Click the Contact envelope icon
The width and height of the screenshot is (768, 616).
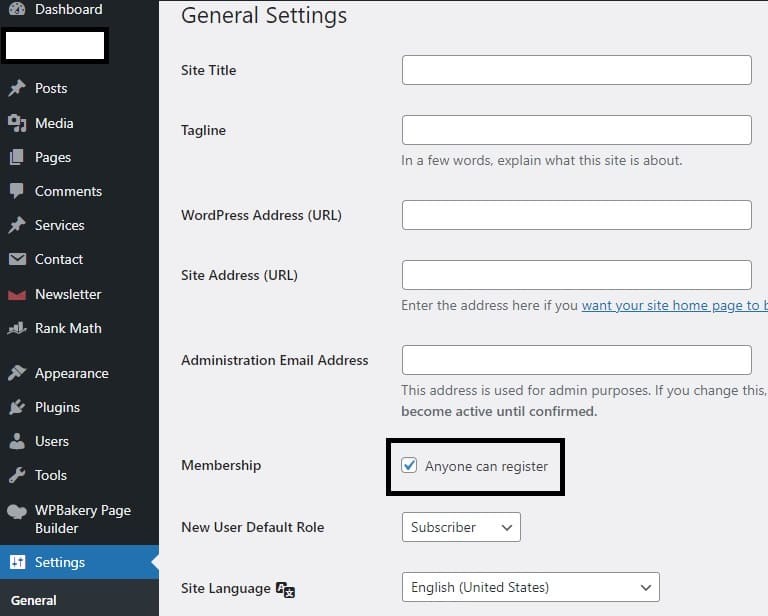tap(16, 259)
